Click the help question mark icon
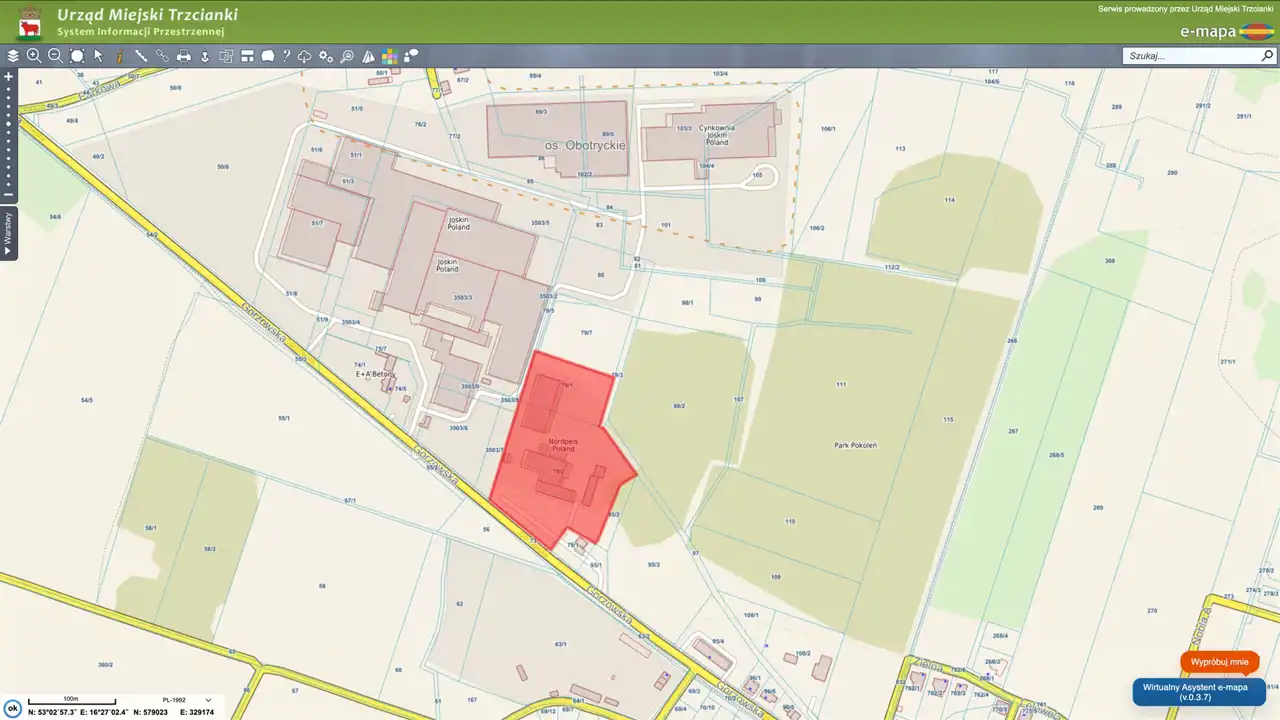This screenshot has height=720, width=1280. [286, 56]
